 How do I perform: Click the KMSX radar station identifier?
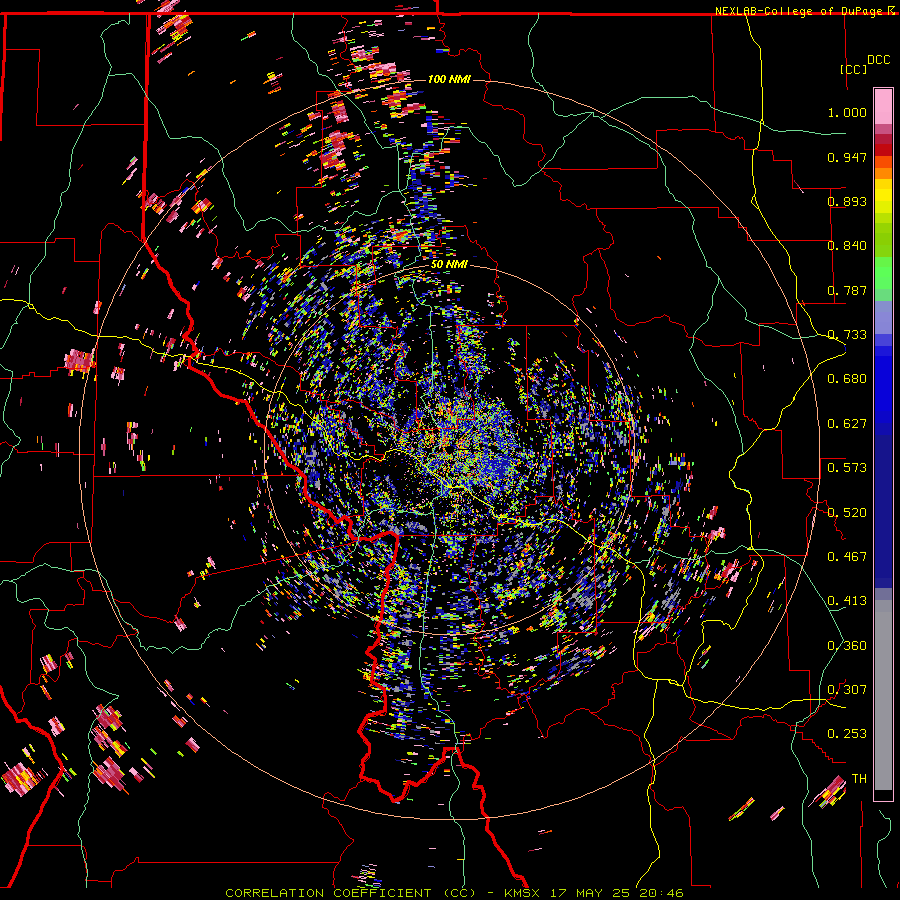point(524,893)
